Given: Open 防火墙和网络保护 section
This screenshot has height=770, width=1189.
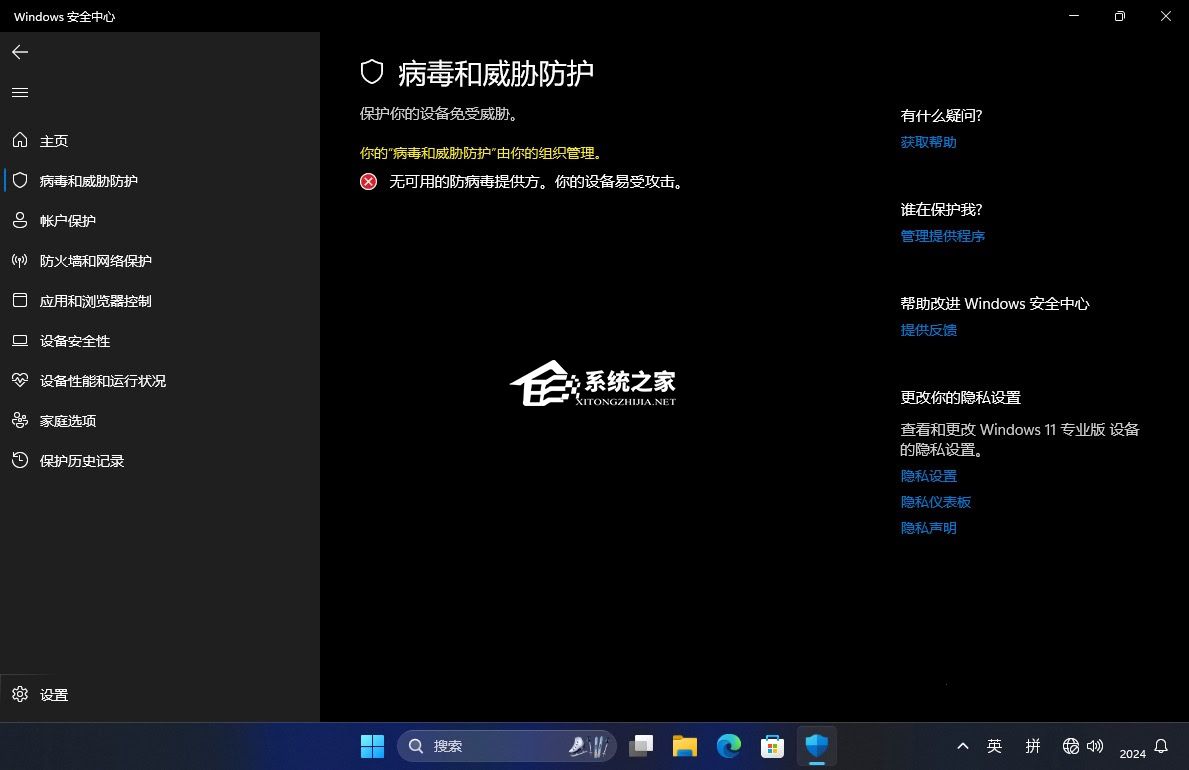Looking at the screenshot, I should click(159, 261).
